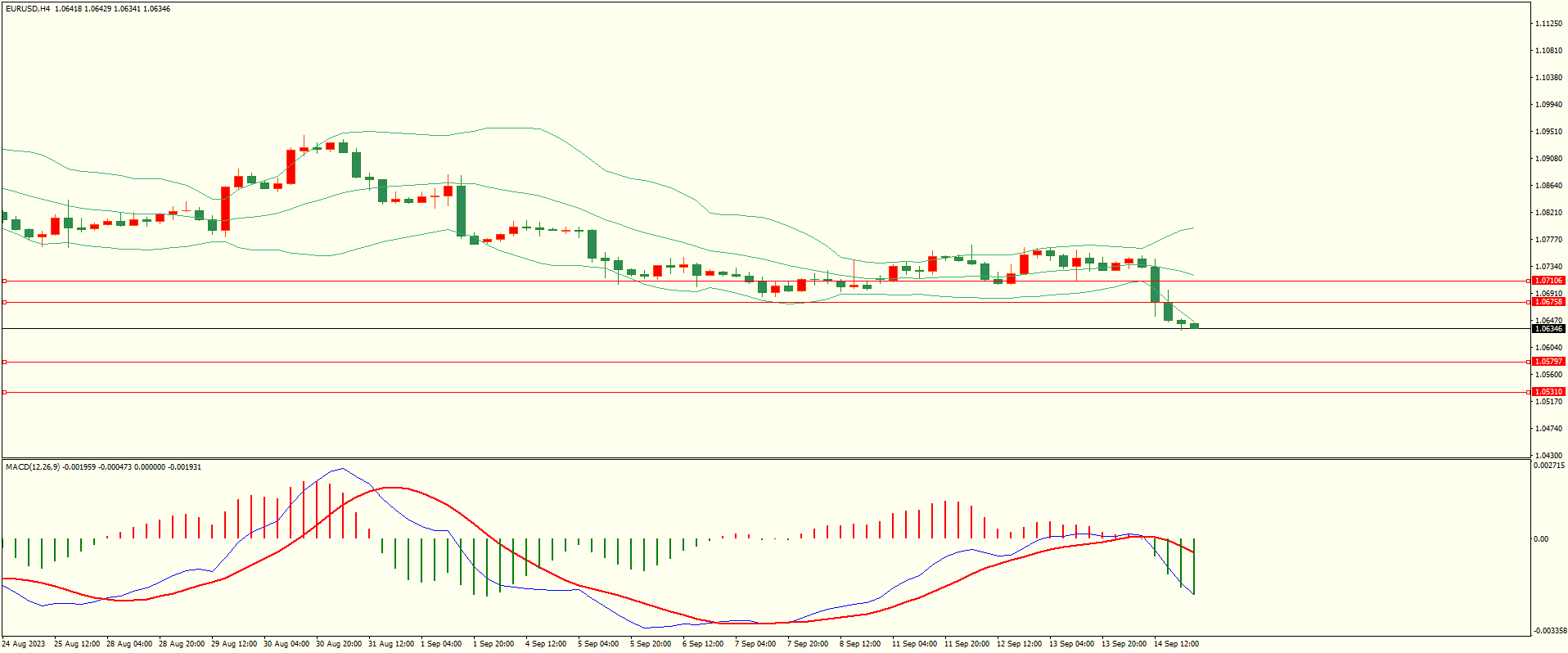Select left handle of the red 1.05797 line
This screenshot has height=653, width=1568.
point(4,362)
